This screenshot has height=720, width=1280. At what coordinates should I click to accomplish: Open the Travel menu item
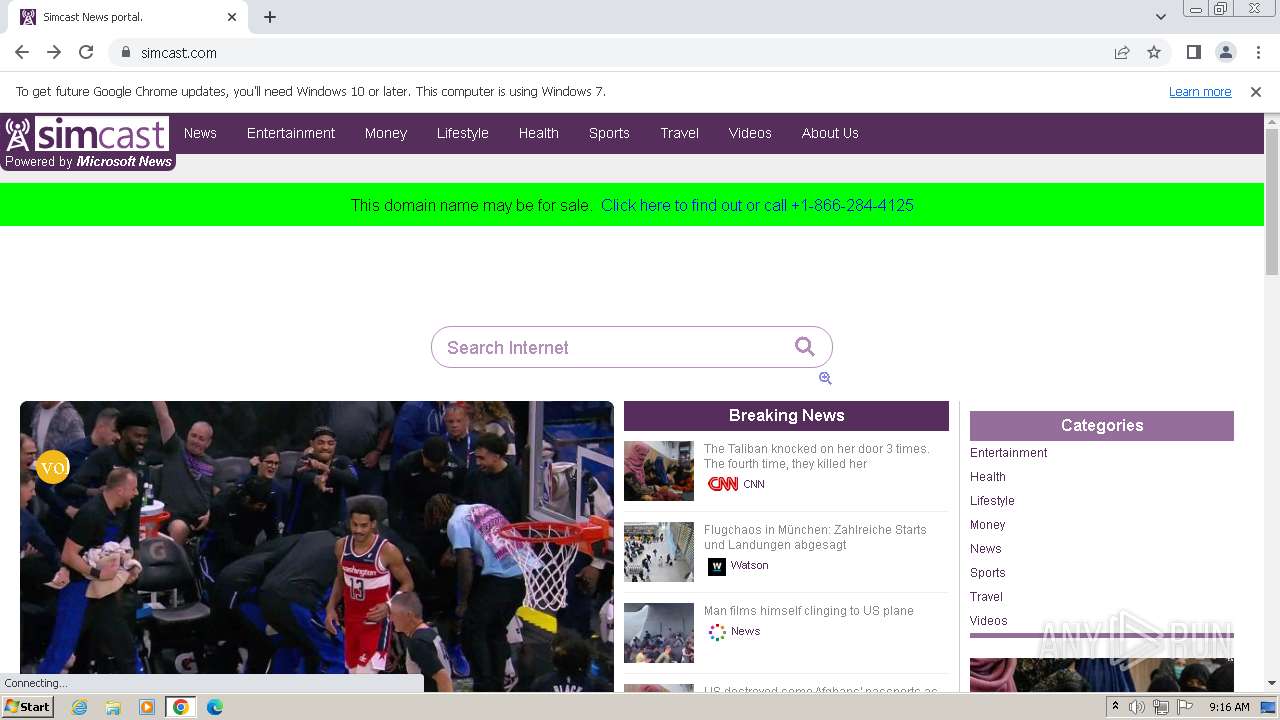coord(679,133)
